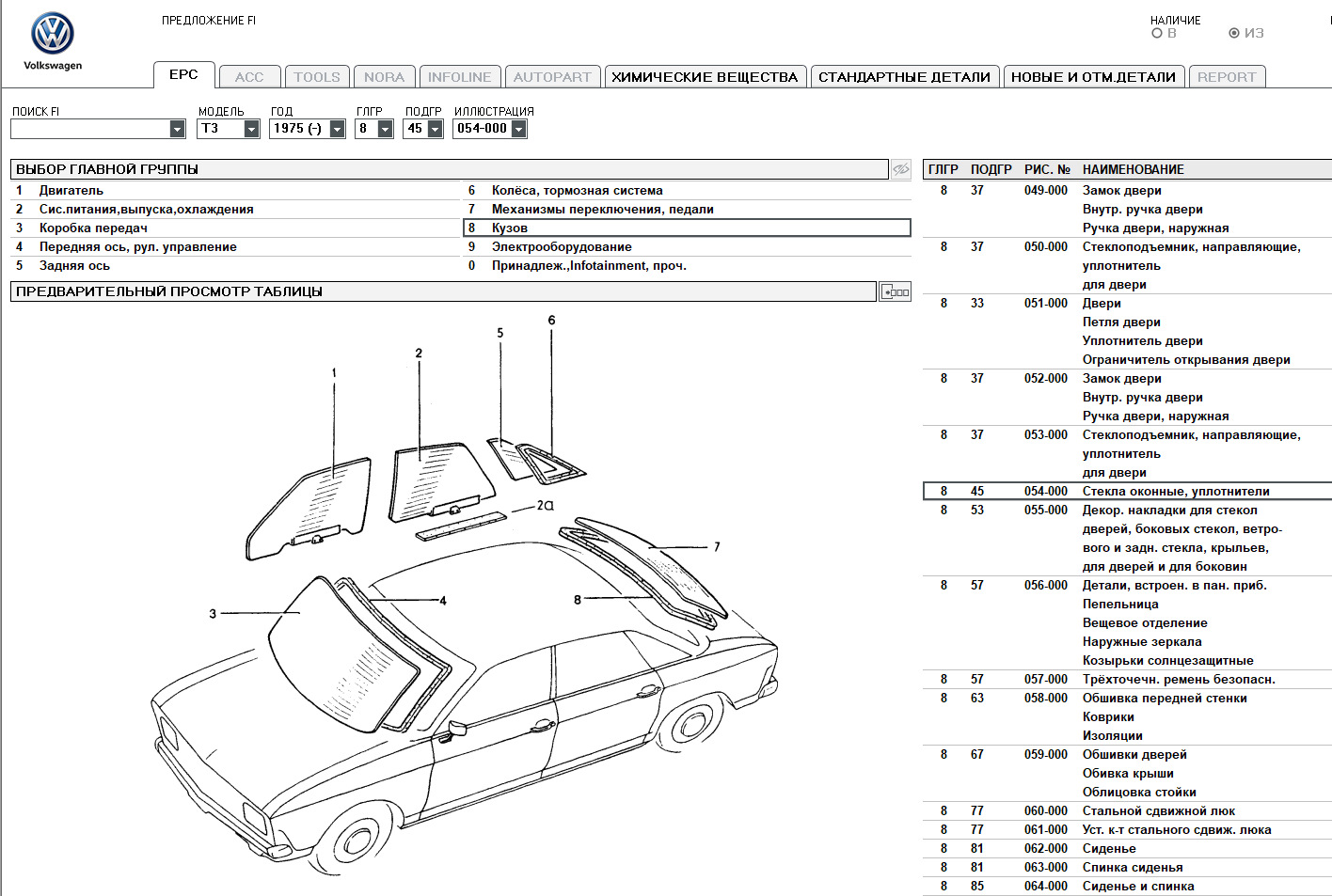
Task: Choose main group 'Двигатель'
Action: (71, 191)
